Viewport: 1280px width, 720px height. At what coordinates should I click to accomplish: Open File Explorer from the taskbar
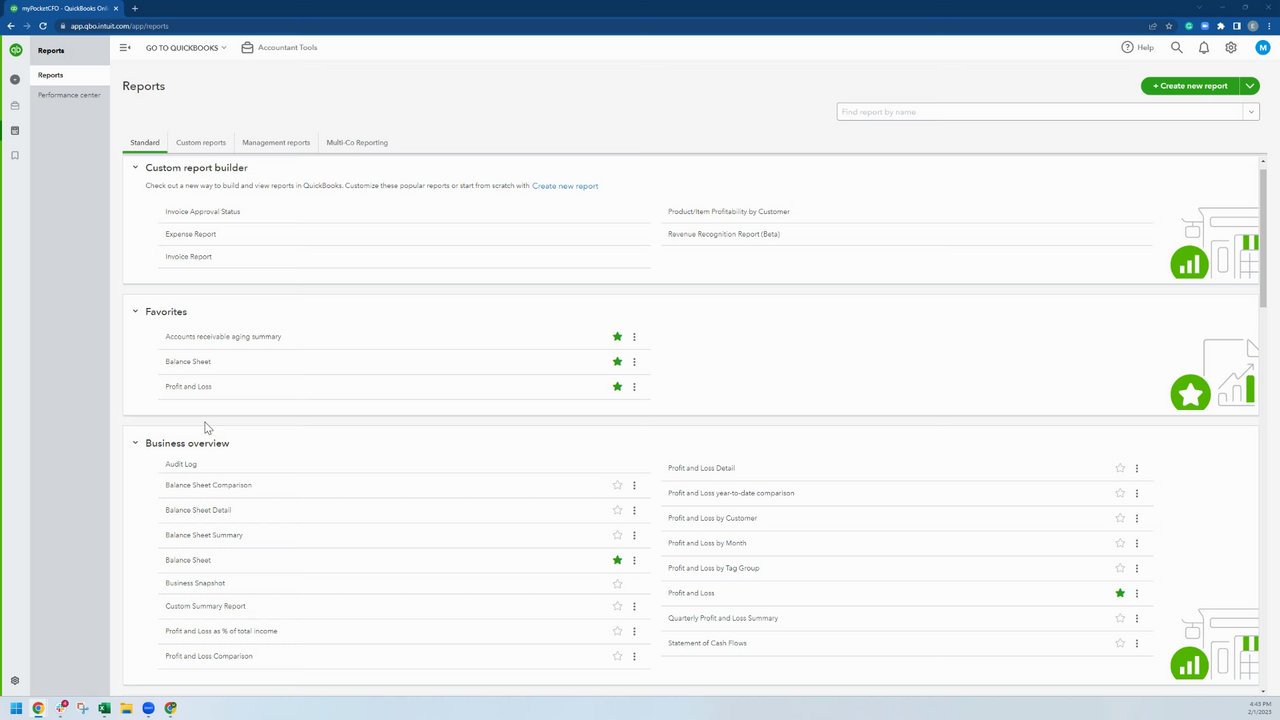(x=126, y=708)
